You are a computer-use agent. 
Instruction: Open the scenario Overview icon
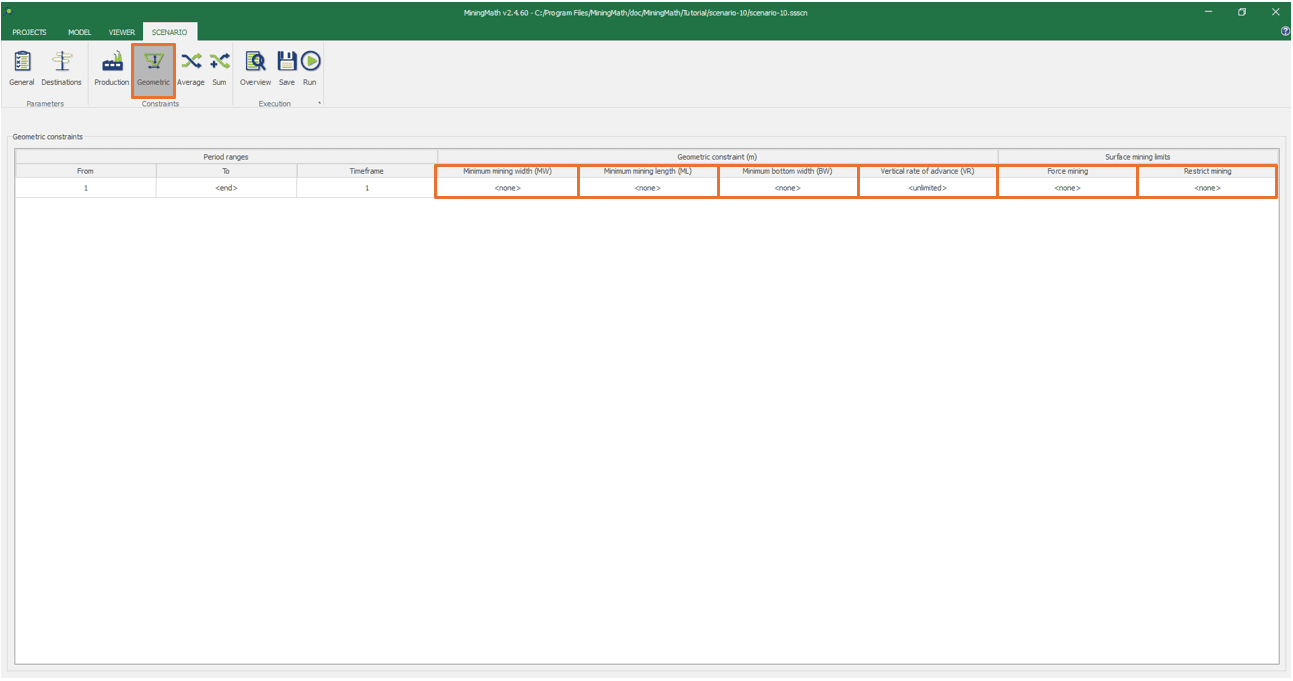coord(255,68)
